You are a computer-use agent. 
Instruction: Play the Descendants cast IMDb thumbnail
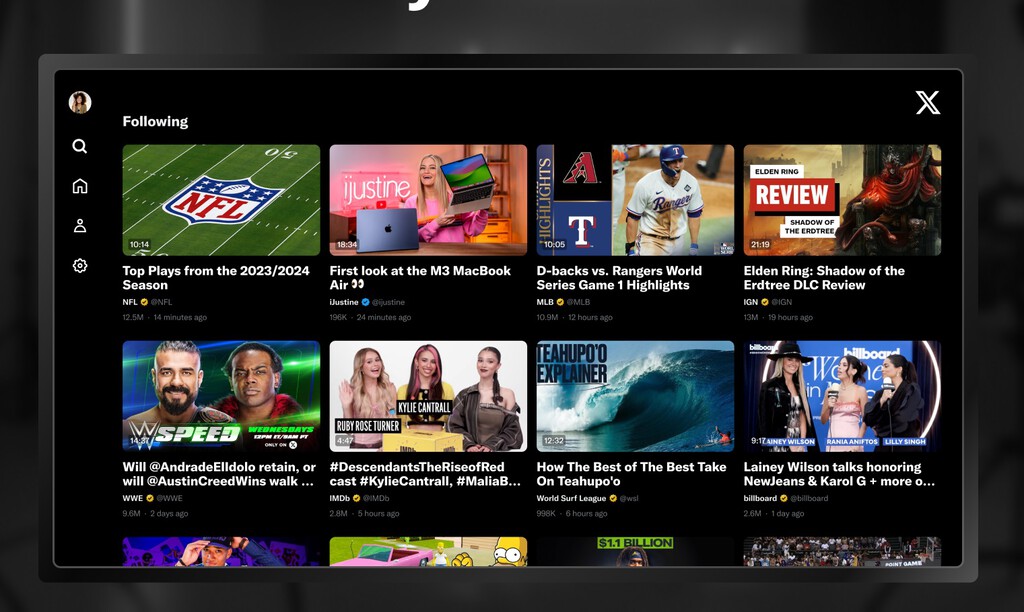pyautogui.click(x=428, y=396)
